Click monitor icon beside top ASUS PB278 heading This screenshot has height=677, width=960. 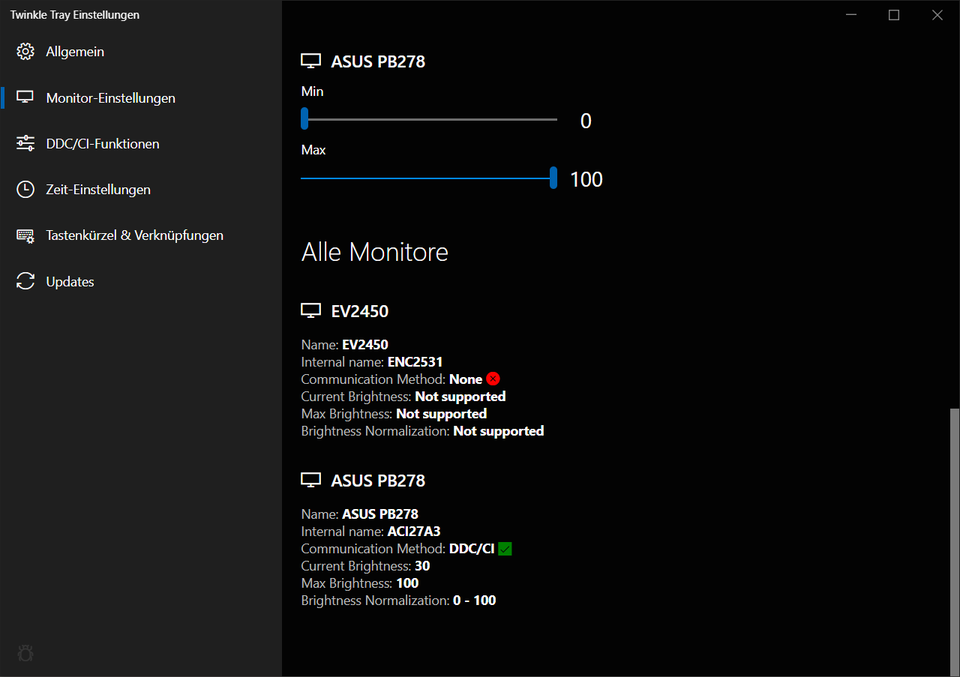[x=311, y=61]
